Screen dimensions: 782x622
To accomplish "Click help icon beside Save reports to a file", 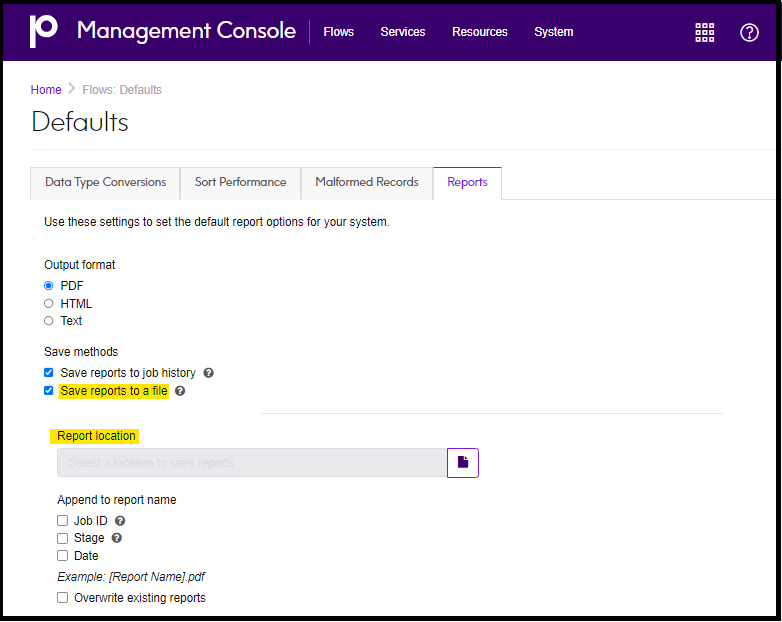I will point(181,391).
